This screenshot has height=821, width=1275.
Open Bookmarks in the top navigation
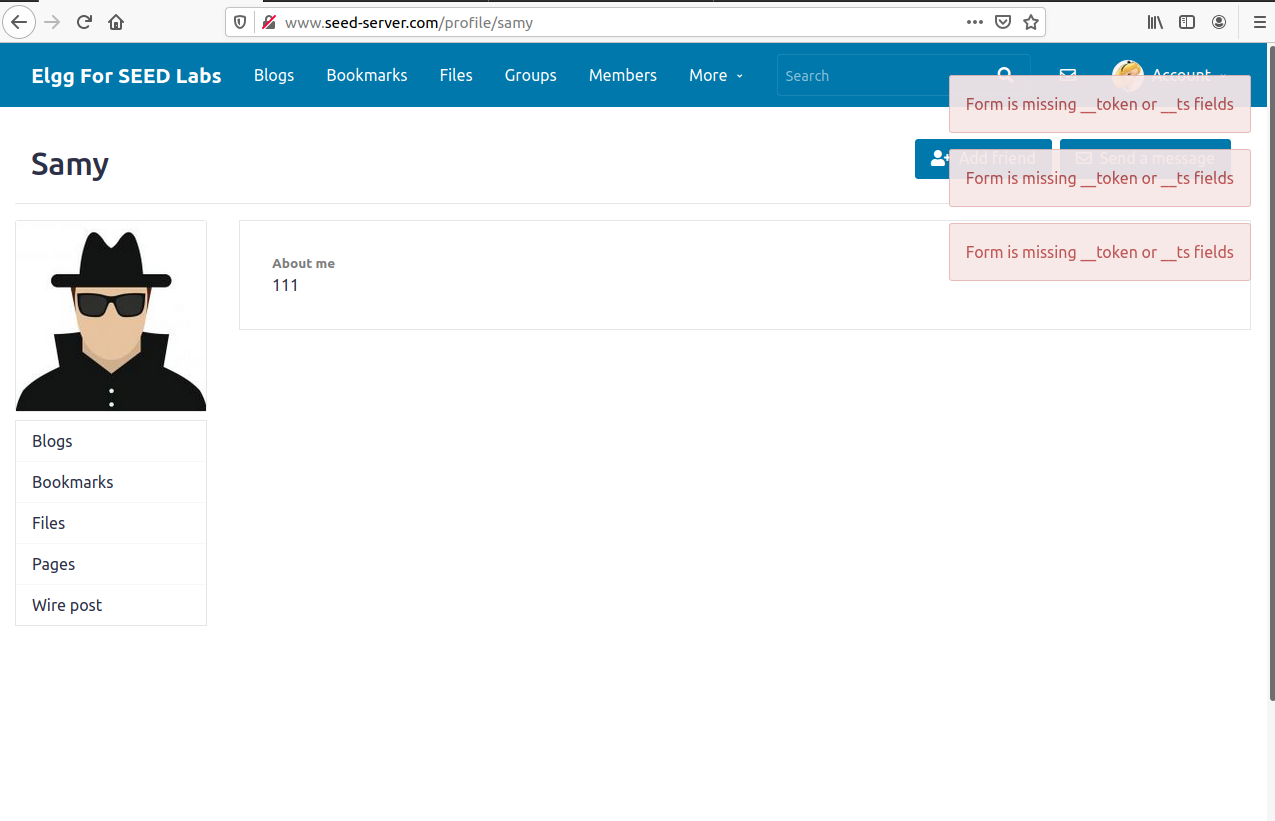click(367, 75)
